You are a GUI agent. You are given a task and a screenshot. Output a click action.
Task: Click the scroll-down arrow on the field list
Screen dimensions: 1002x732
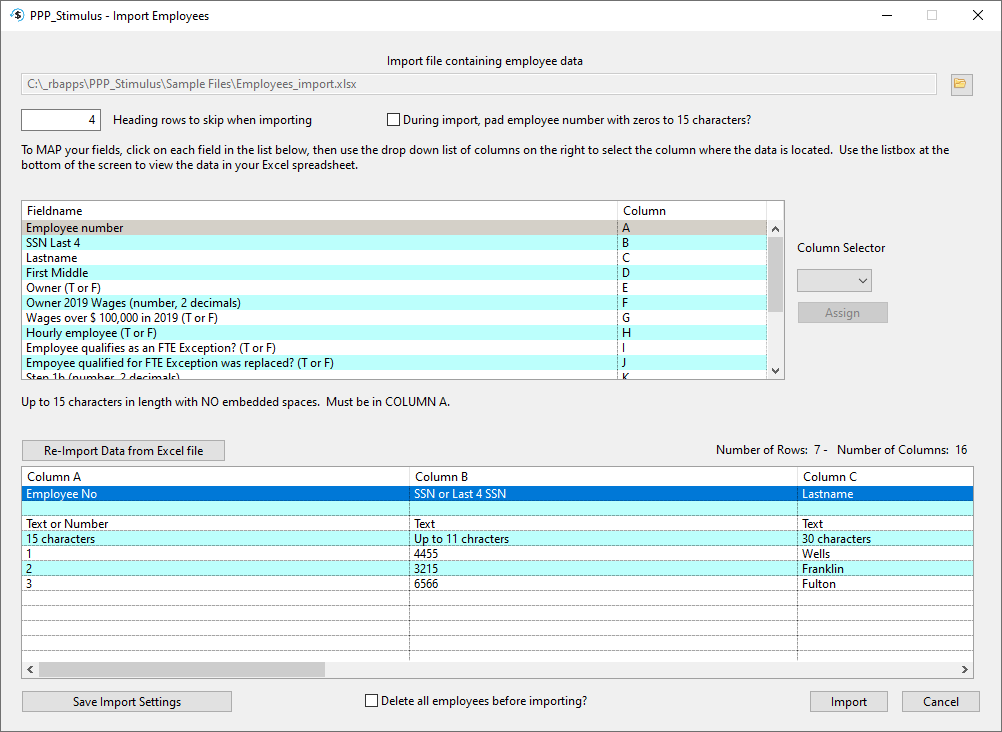click(x=775, y=370)
